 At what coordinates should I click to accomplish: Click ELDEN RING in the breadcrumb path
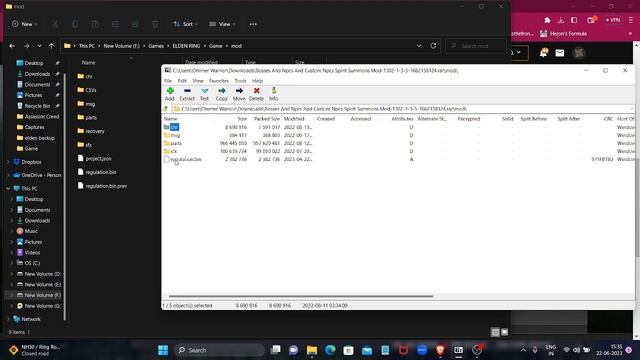pos(186,46)
